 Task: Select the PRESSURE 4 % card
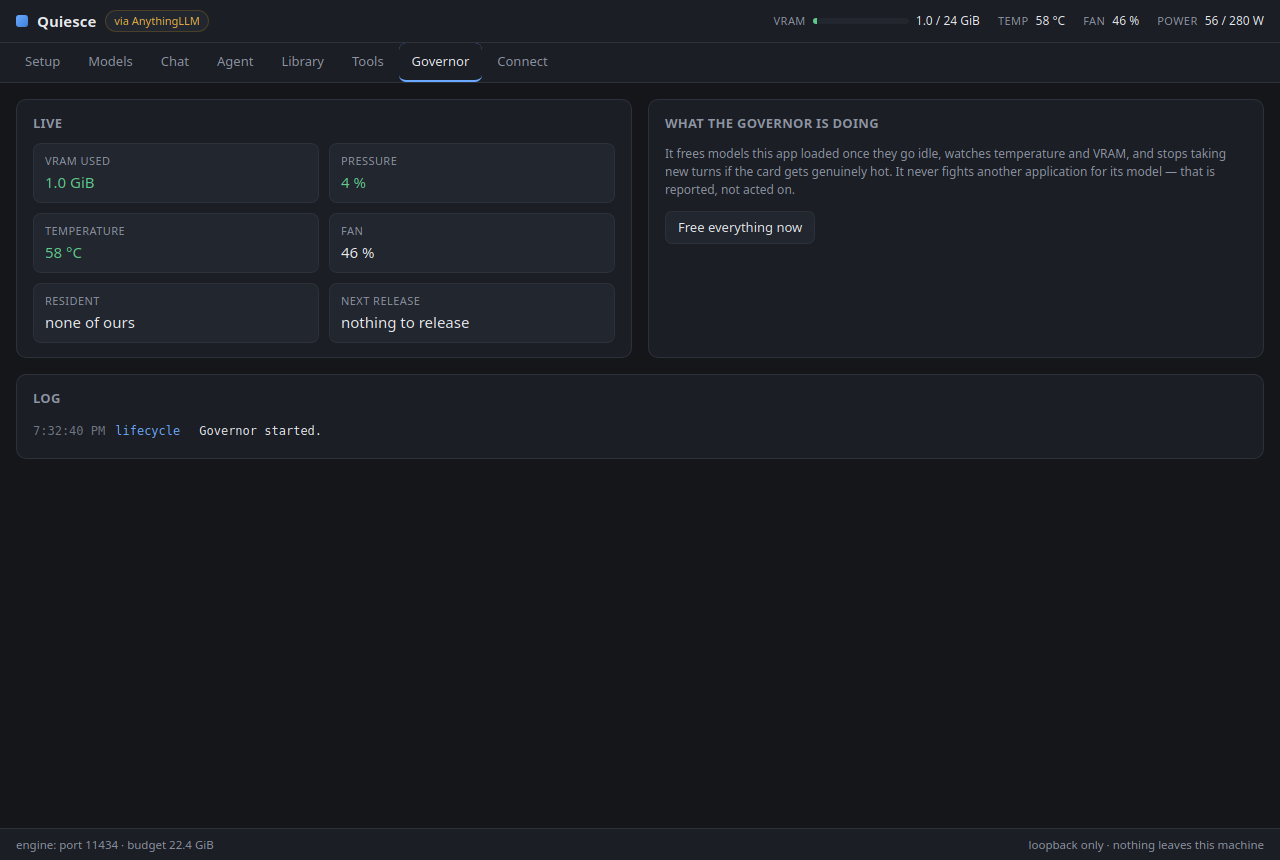tap(472, 173)
